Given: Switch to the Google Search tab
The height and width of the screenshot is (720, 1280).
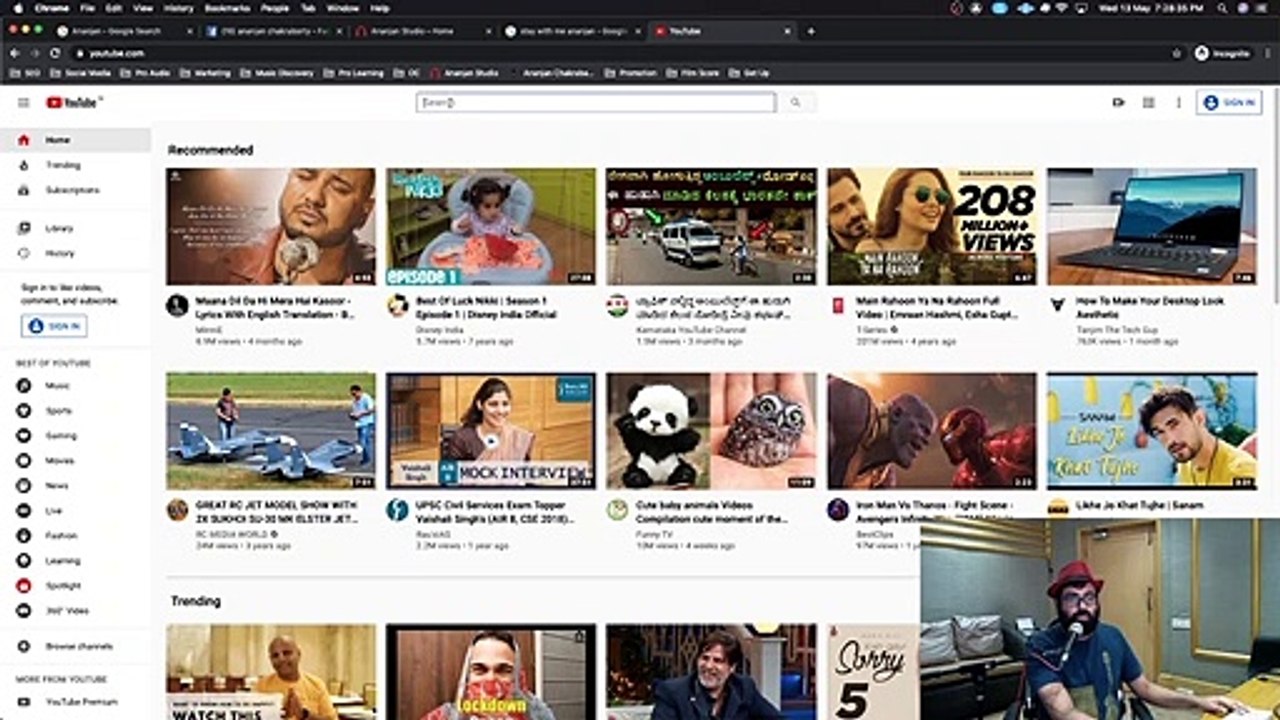Looking at the screenshot, I should point(124,31).
